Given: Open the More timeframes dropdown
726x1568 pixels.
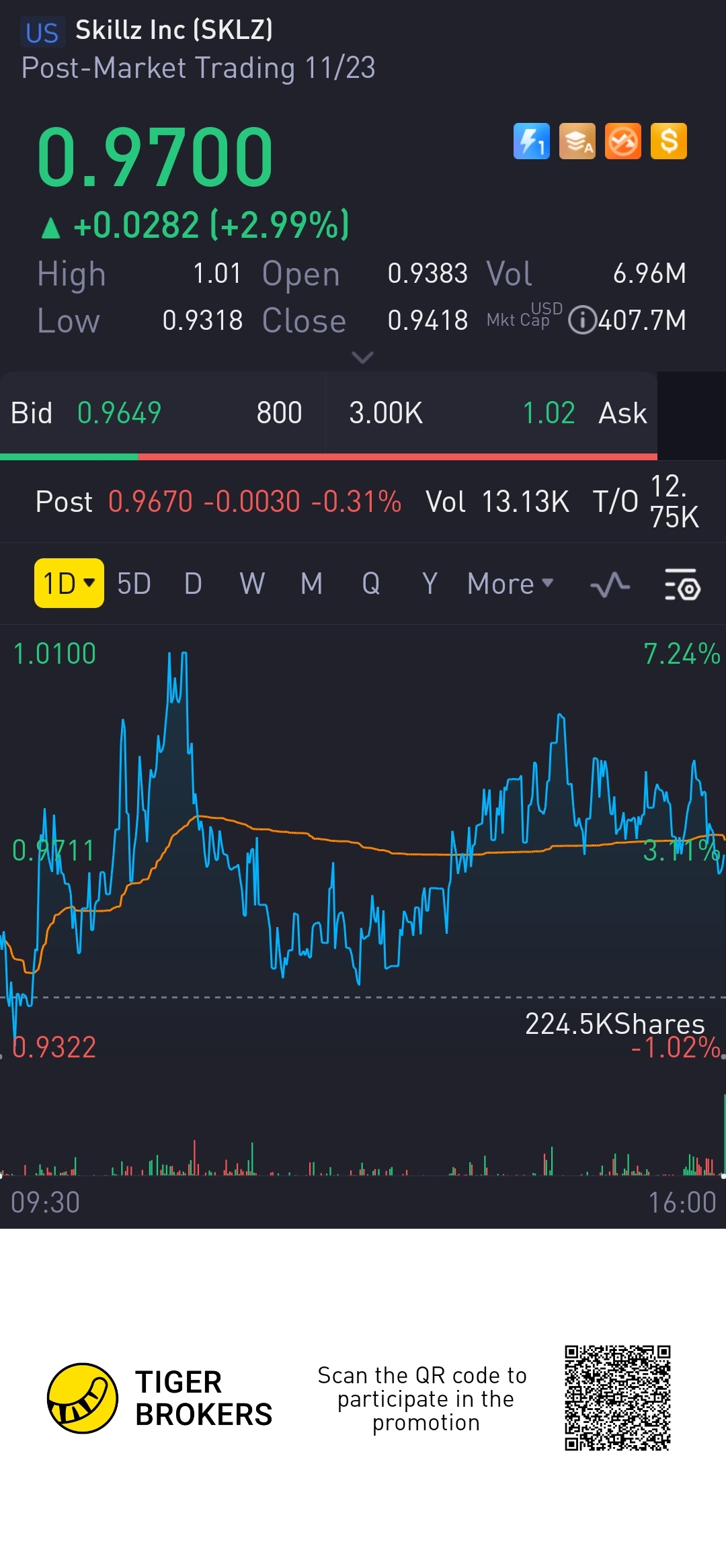Looking at the screenshot, I should pyautogui.click(x=510, y=584).
